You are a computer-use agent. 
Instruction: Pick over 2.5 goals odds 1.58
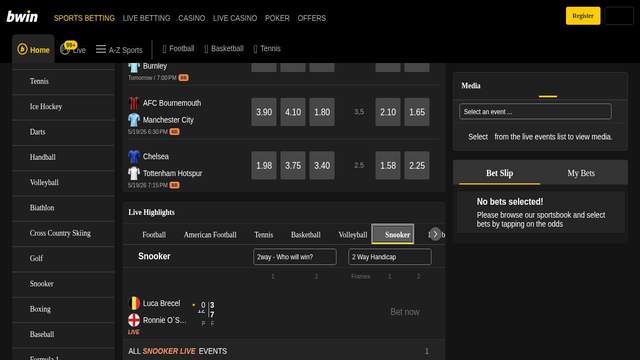(388, 165)
